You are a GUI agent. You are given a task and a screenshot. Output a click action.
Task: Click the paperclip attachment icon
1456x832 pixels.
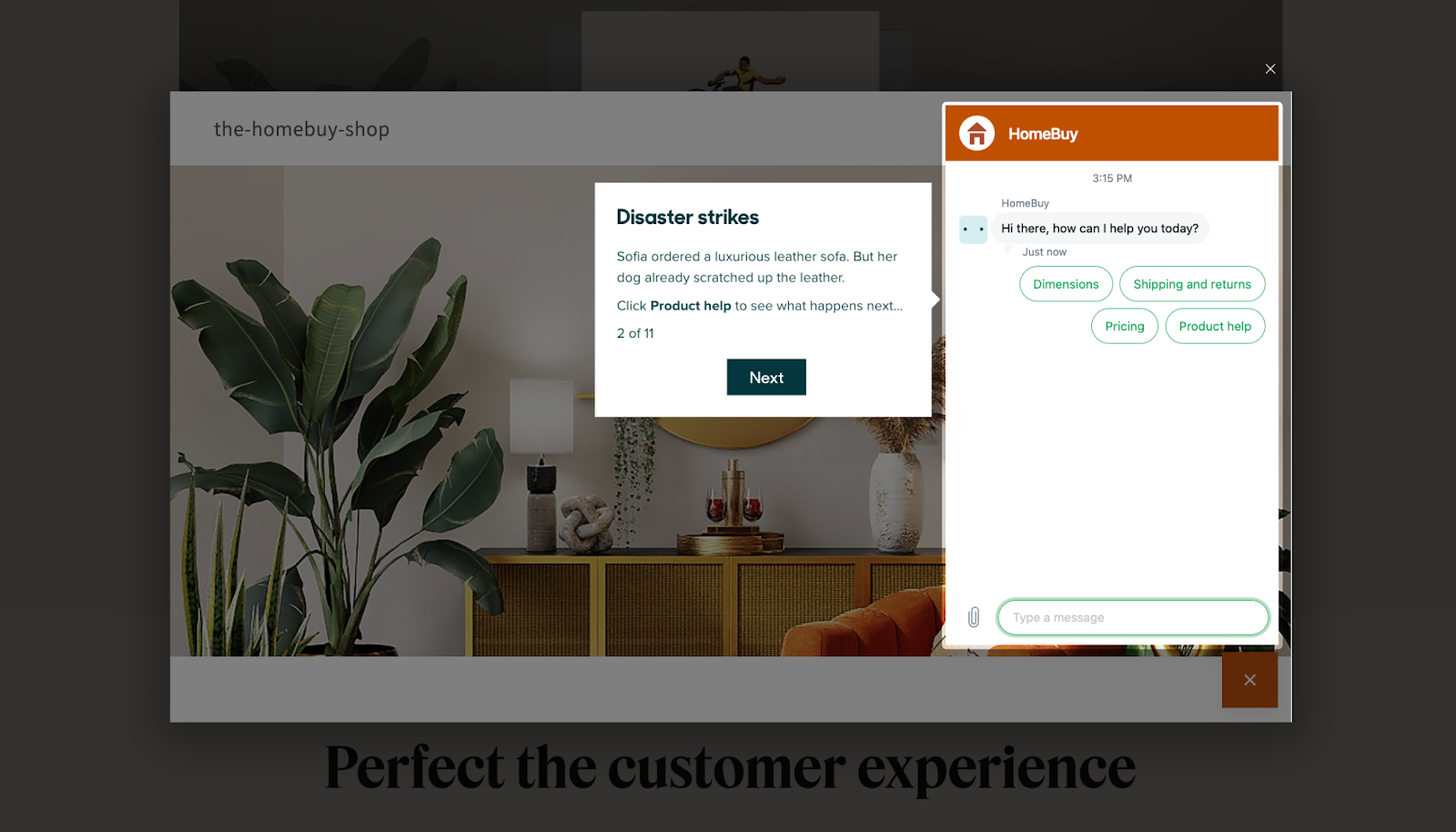pos(974,617)
